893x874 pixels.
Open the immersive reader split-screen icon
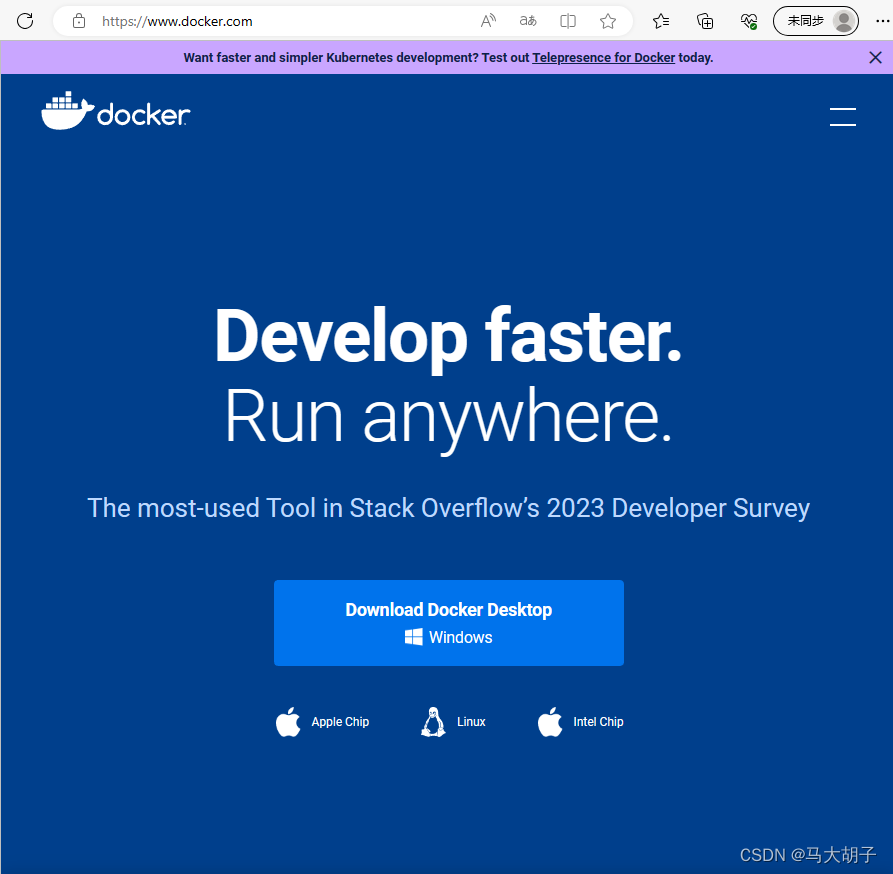coord(568,21)
